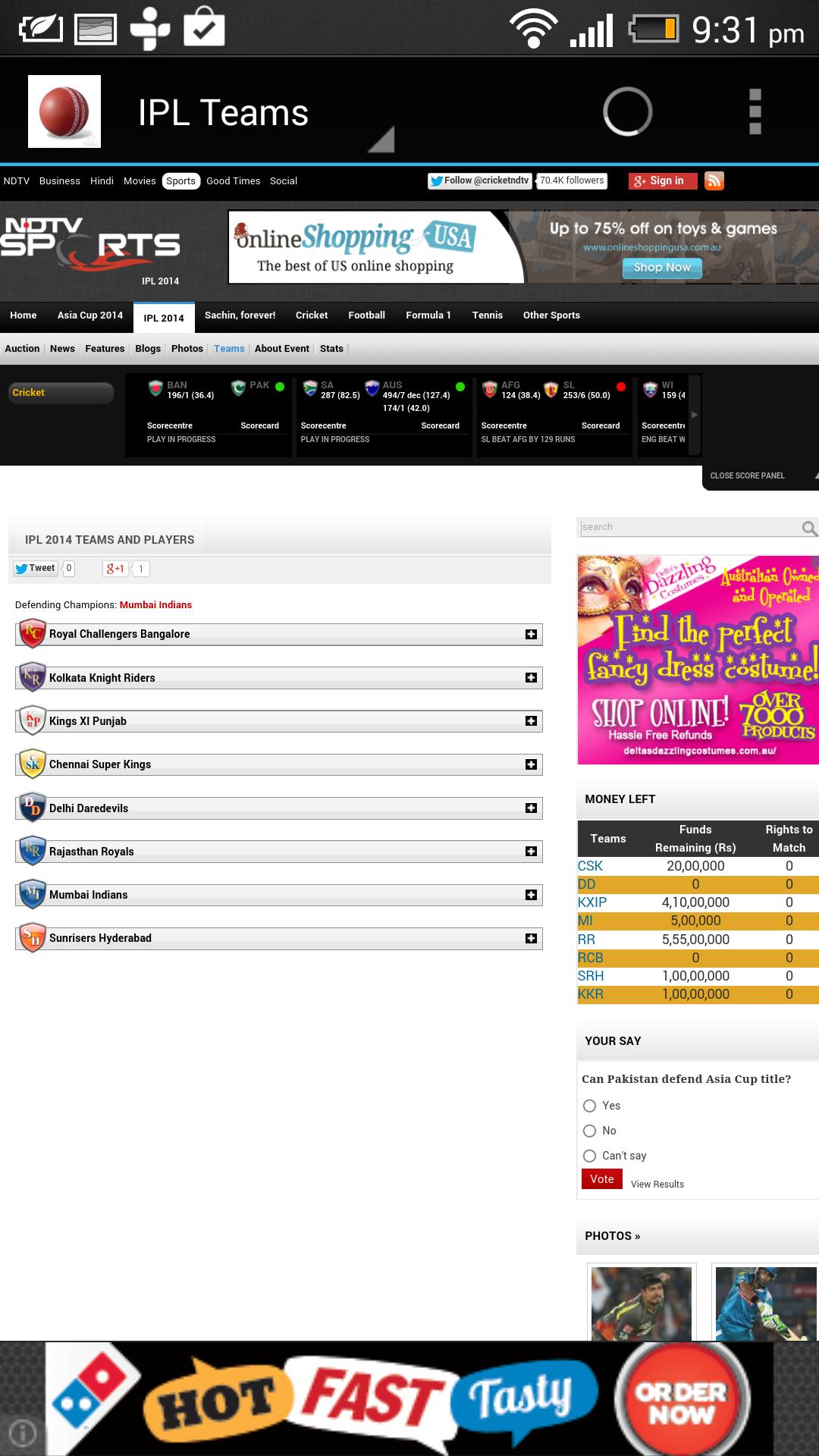This screenshot has width=819, height=1456.
Task: Expand Chennai Super Kings plus icon
Action: click(531, 764)
